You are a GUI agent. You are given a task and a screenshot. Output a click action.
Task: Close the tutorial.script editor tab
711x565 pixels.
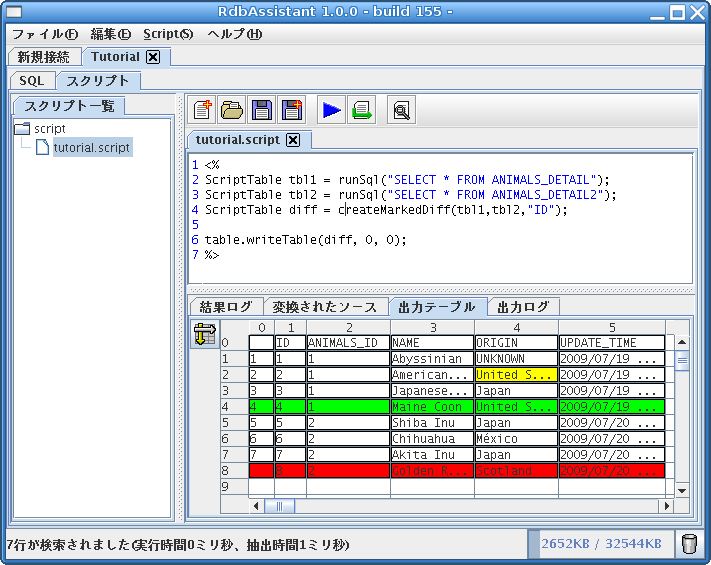293,140
